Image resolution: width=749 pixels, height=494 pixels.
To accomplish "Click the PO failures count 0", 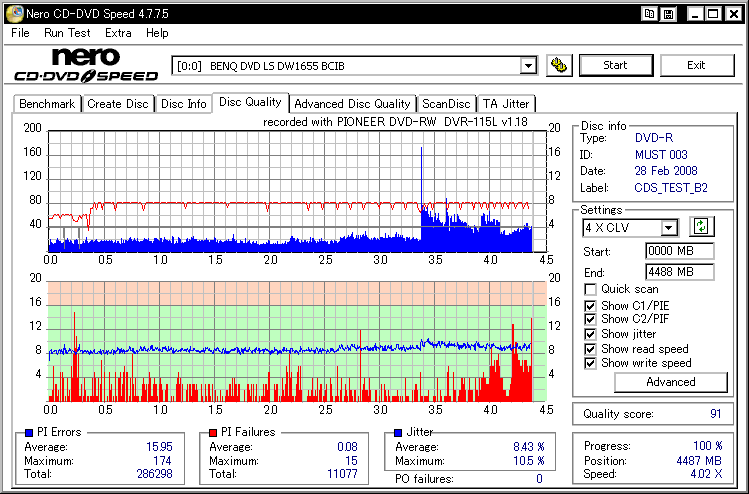I will click(x=539, y=479).
